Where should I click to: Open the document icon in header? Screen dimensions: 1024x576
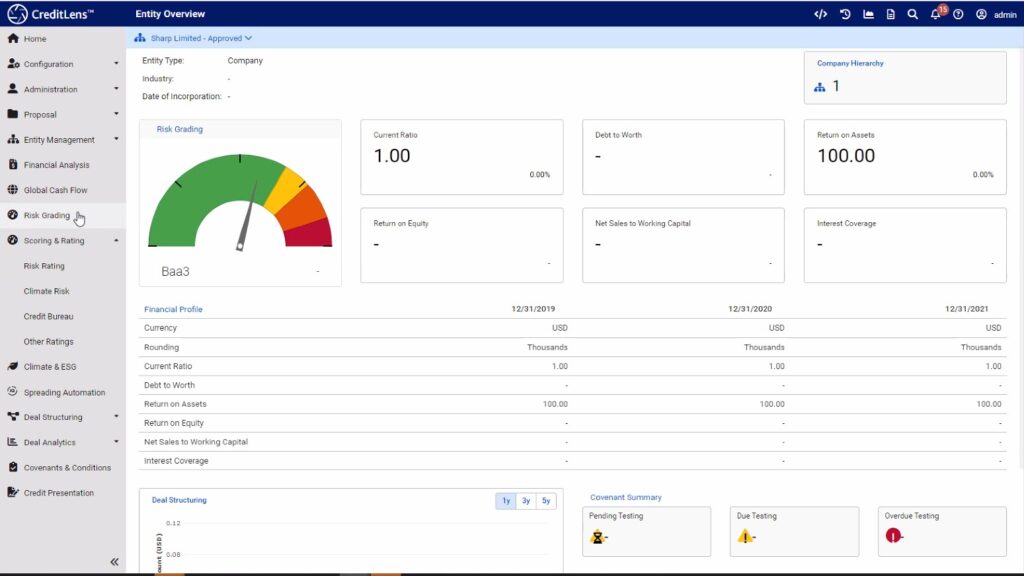(890, 14)
